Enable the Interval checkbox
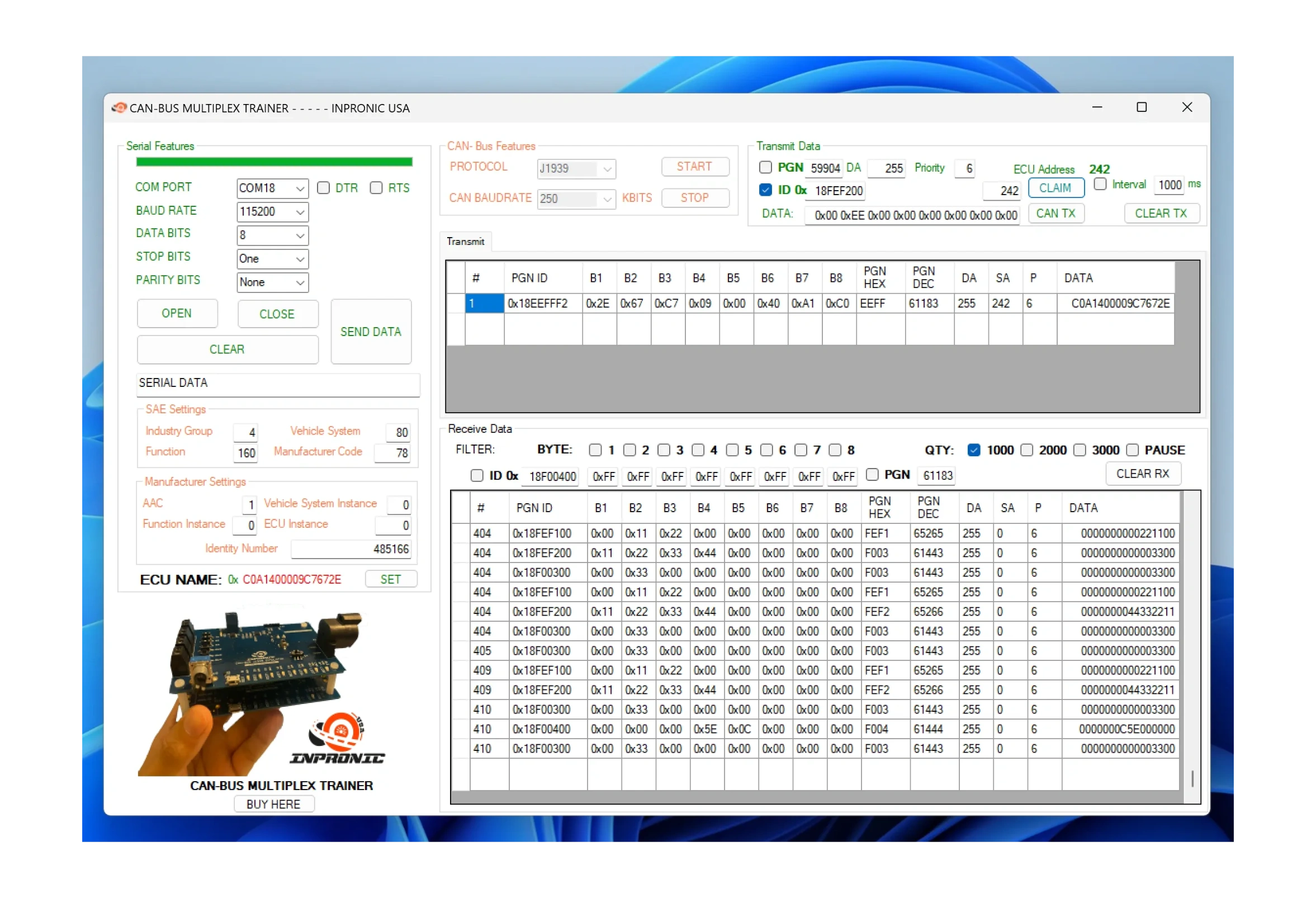1316x898 pixels. [1100, 185]
